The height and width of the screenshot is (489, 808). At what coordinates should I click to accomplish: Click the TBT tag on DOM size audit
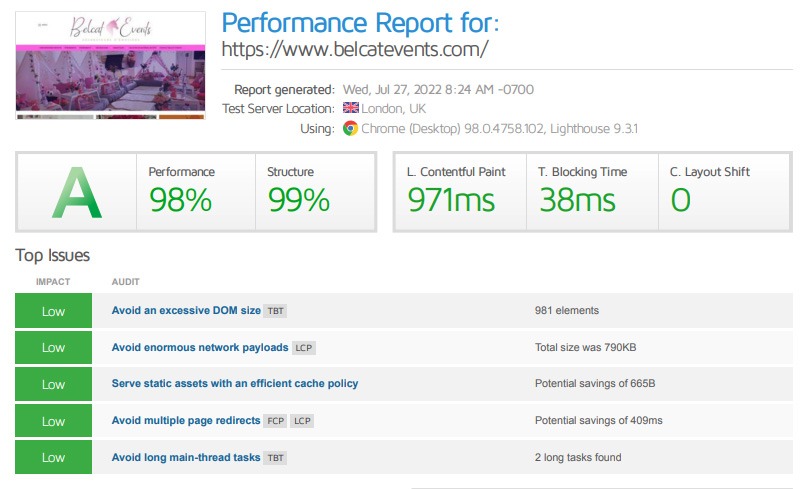[276, 311]
